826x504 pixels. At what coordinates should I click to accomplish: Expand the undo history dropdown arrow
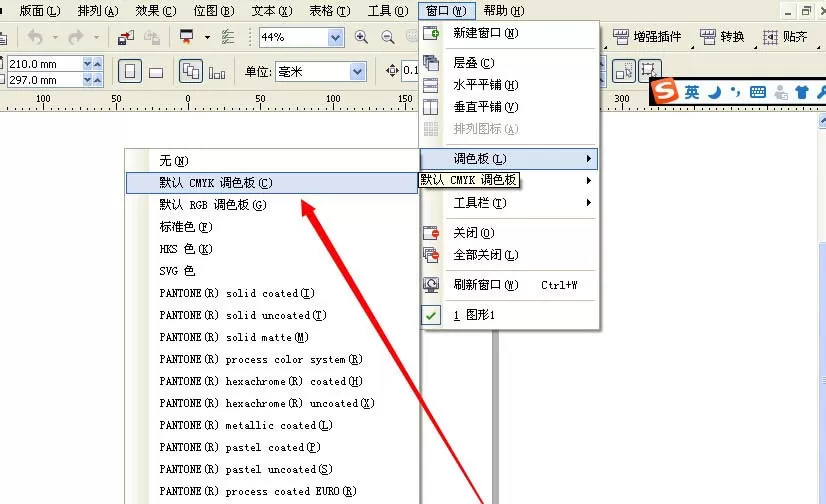(x=55, y=37)
